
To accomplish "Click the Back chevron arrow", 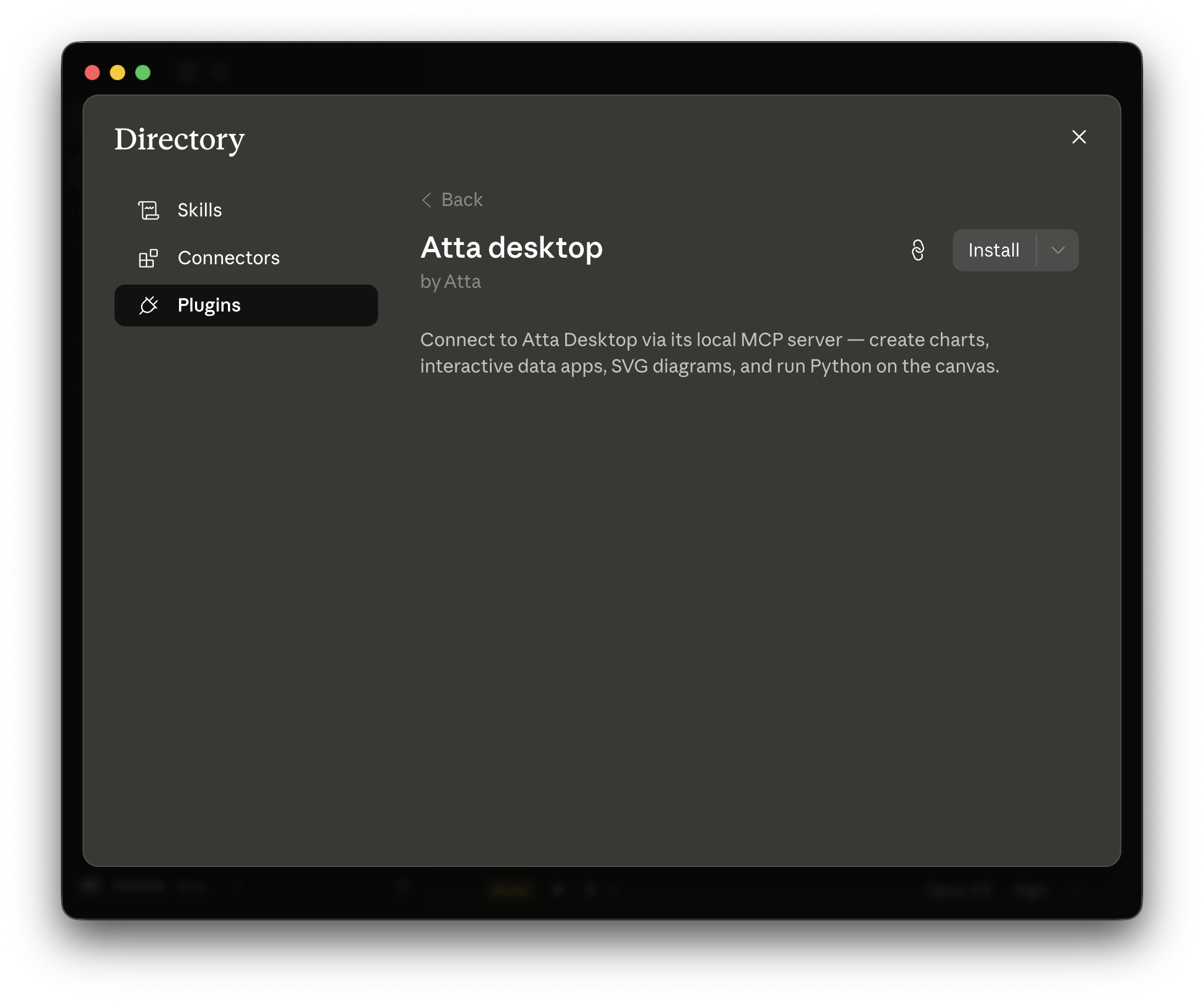I will 427,200.
